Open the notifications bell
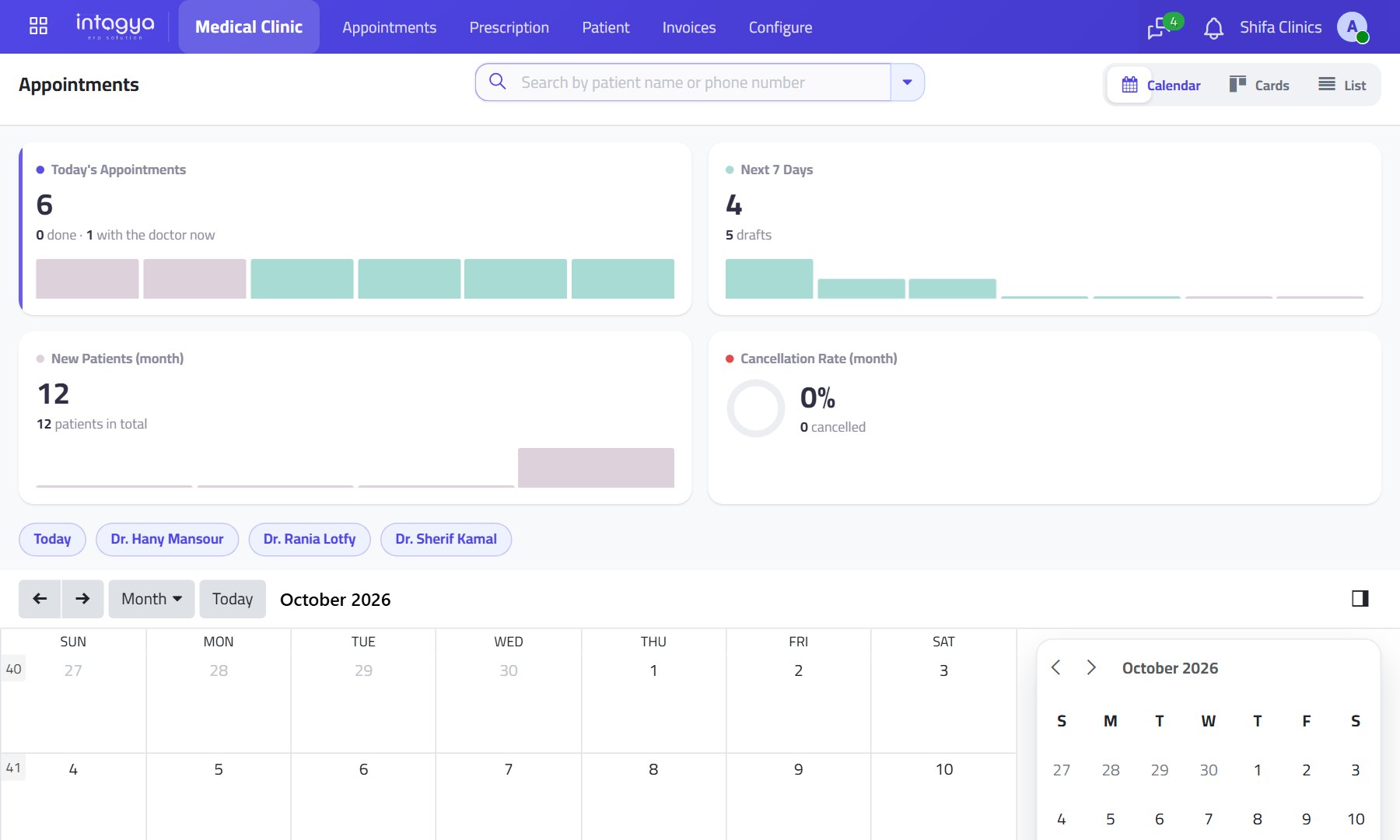Viewport: 1400px width, 840px height. [x=1213, y=28]
